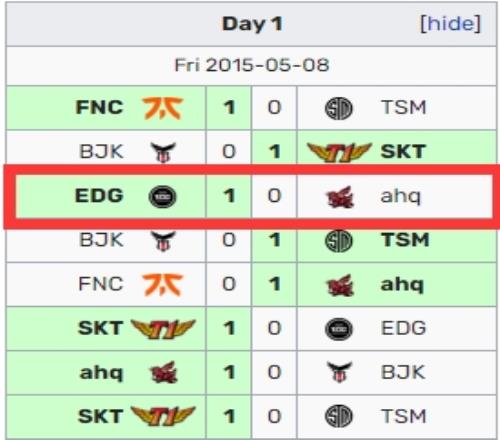The width and height of the screenshot is (500, 440).
Task: Click the Fnatic logo in first match row
Action: (162, 108)
